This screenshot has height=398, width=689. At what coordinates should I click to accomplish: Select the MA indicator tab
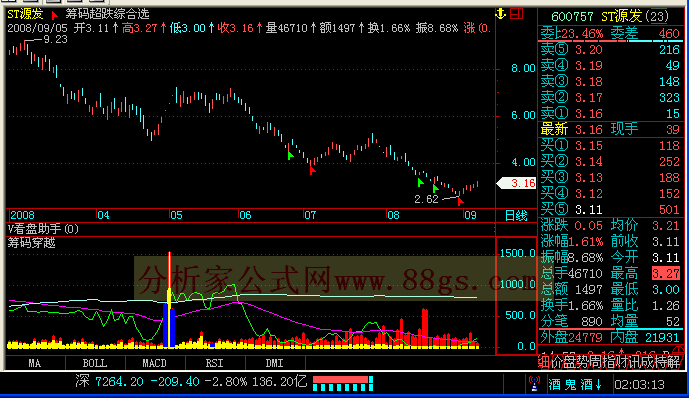[35, 363]
